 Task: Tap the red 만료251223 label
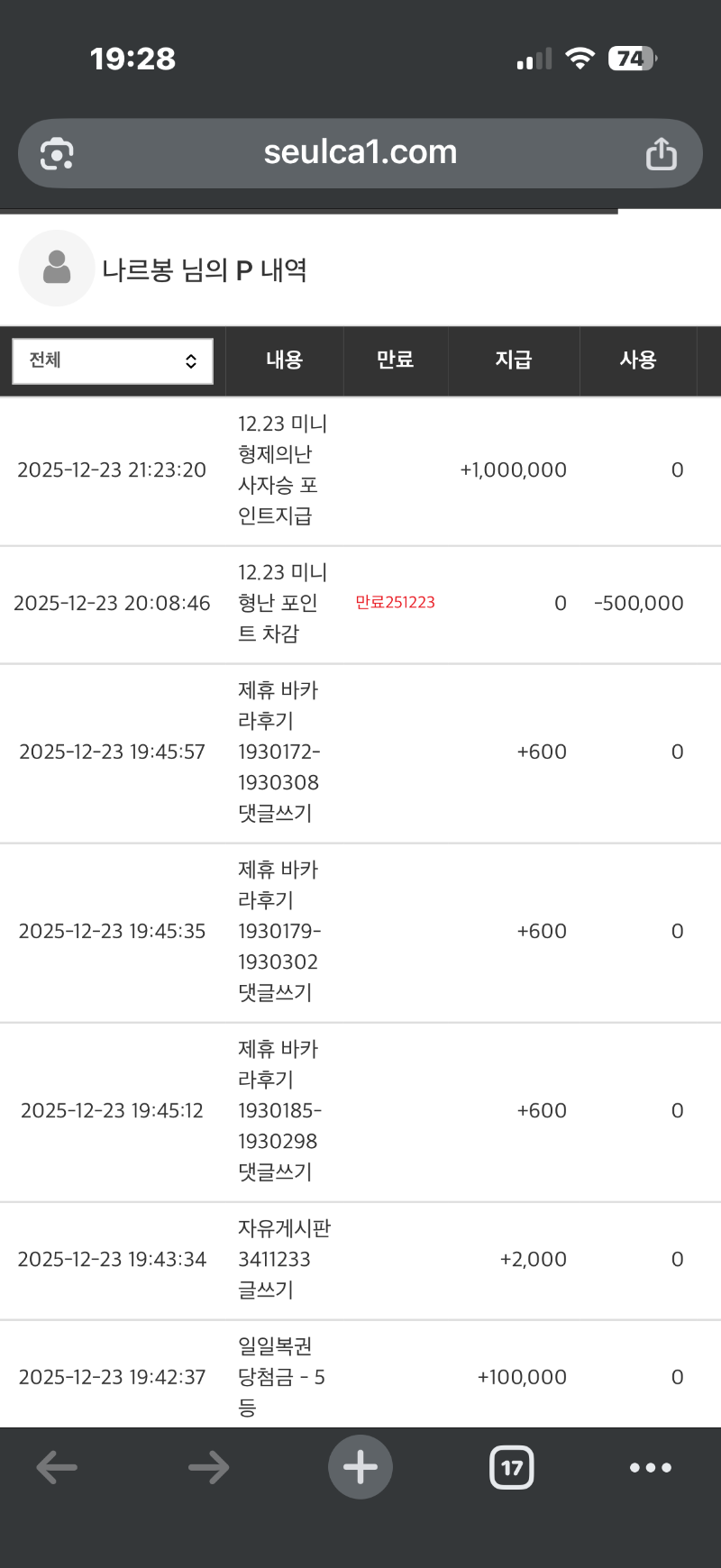tap(395, 603)
